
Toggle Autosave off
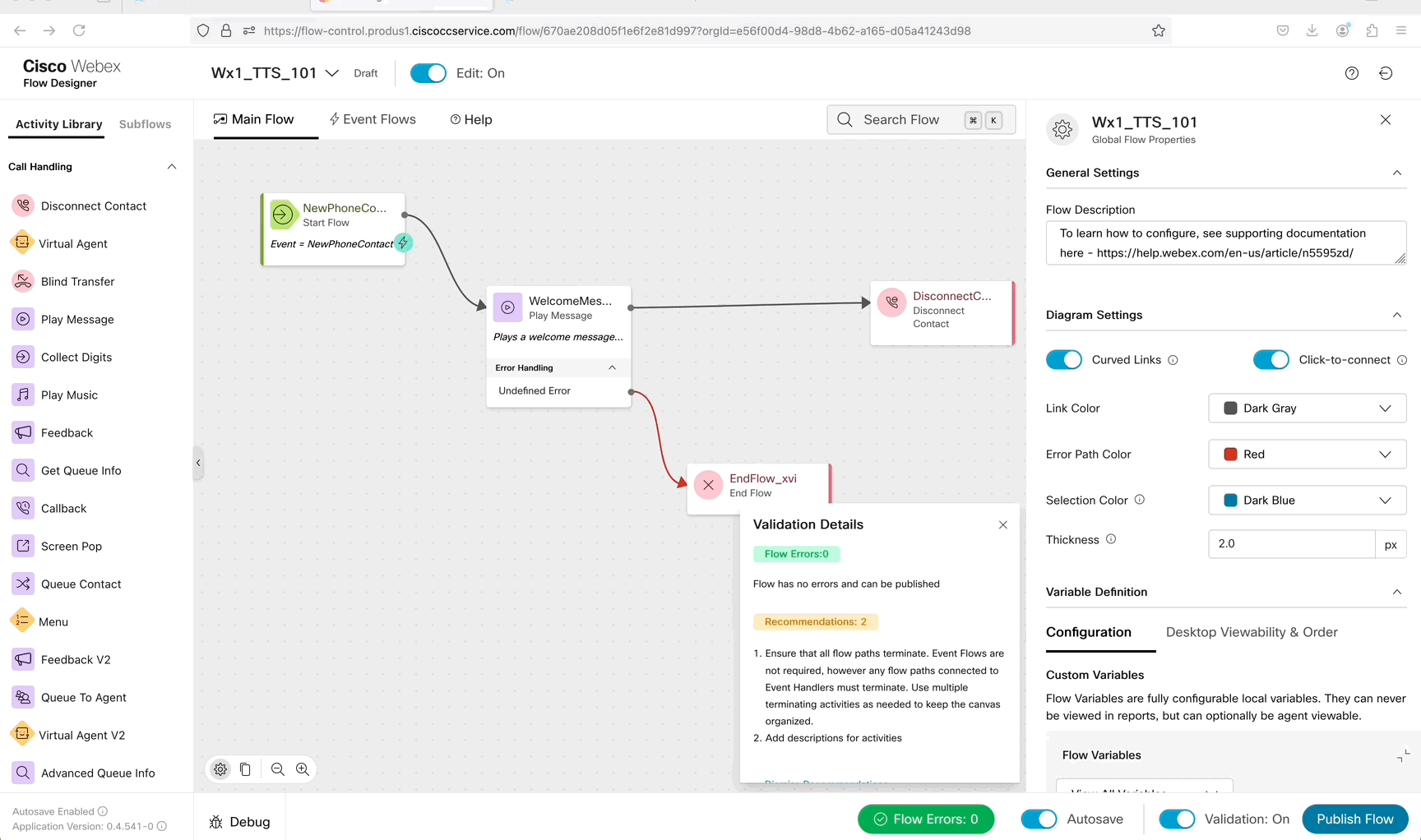pyautogui.click(x=1039, y=819)
